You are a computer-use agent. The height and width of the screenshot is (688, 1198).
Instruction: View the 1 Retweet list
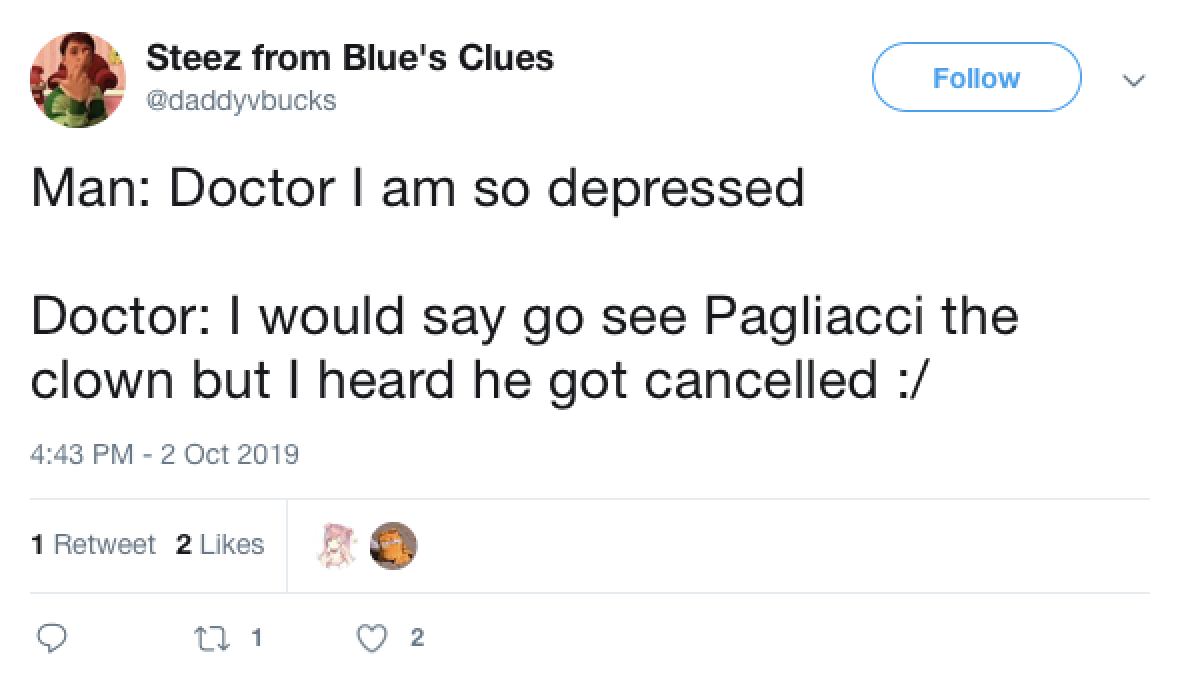click(93, 545)
